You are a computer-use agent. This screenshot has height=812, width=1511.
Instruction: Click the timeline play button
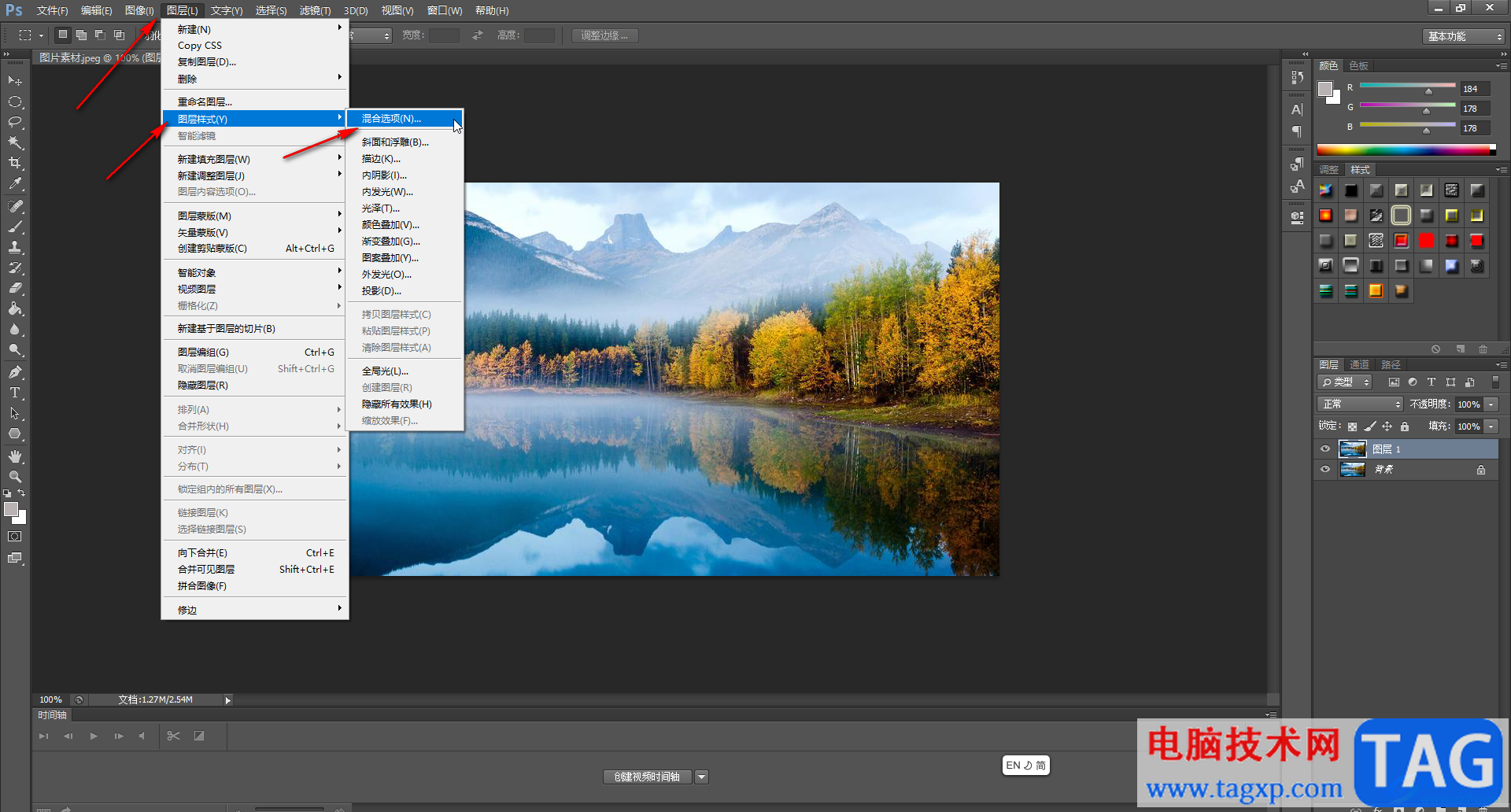click(x=94, y=736)
